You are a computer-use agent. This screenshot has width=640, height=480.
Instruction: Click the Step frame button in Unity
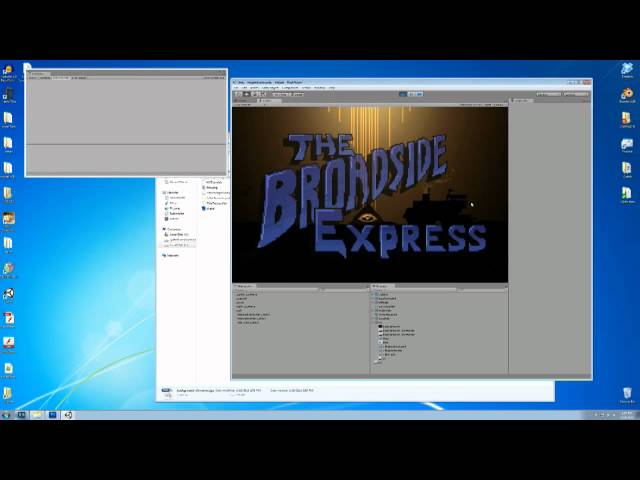click(x=419, y=94)
